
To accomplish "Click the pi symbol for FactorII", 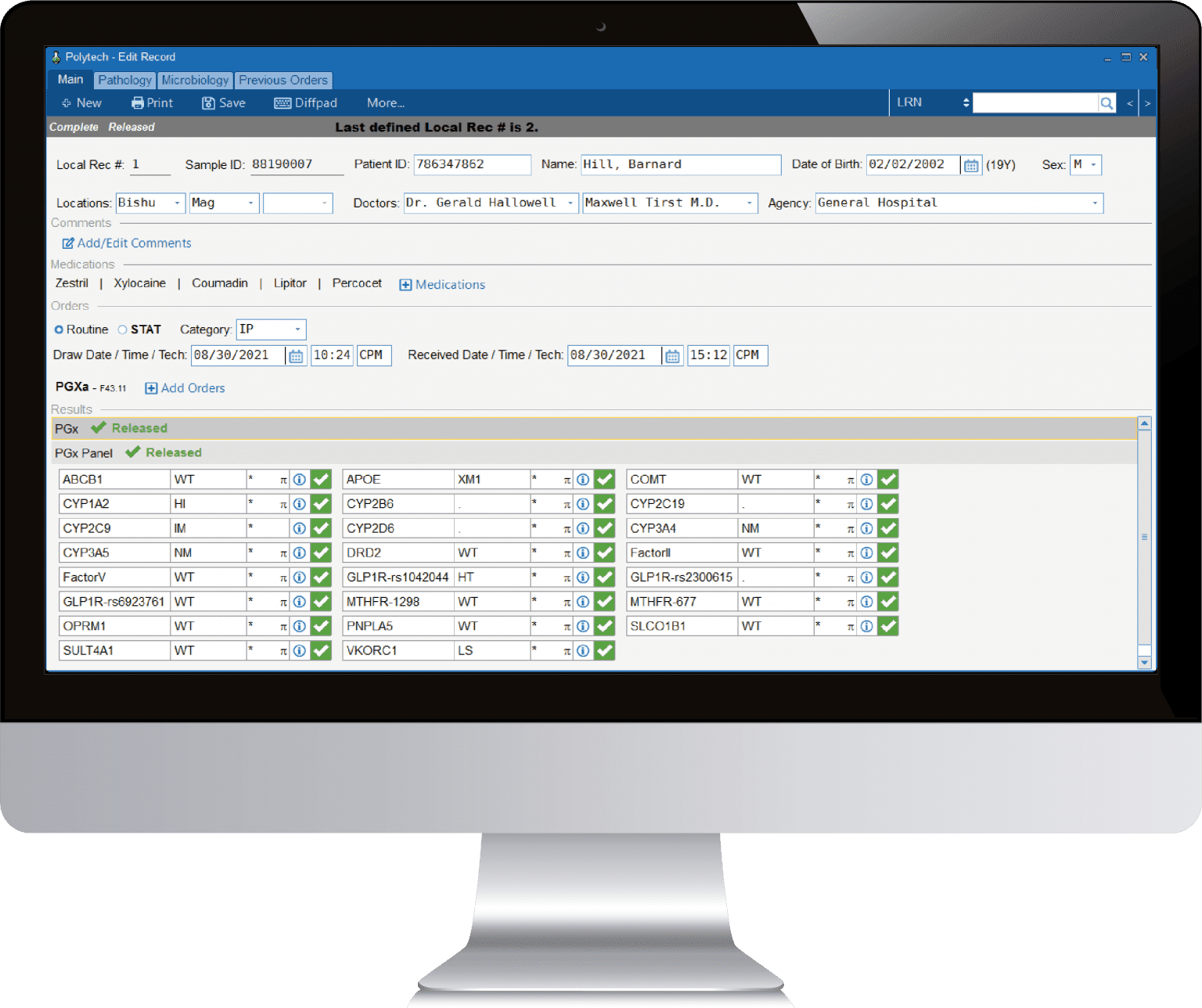I will coord(851,554).
